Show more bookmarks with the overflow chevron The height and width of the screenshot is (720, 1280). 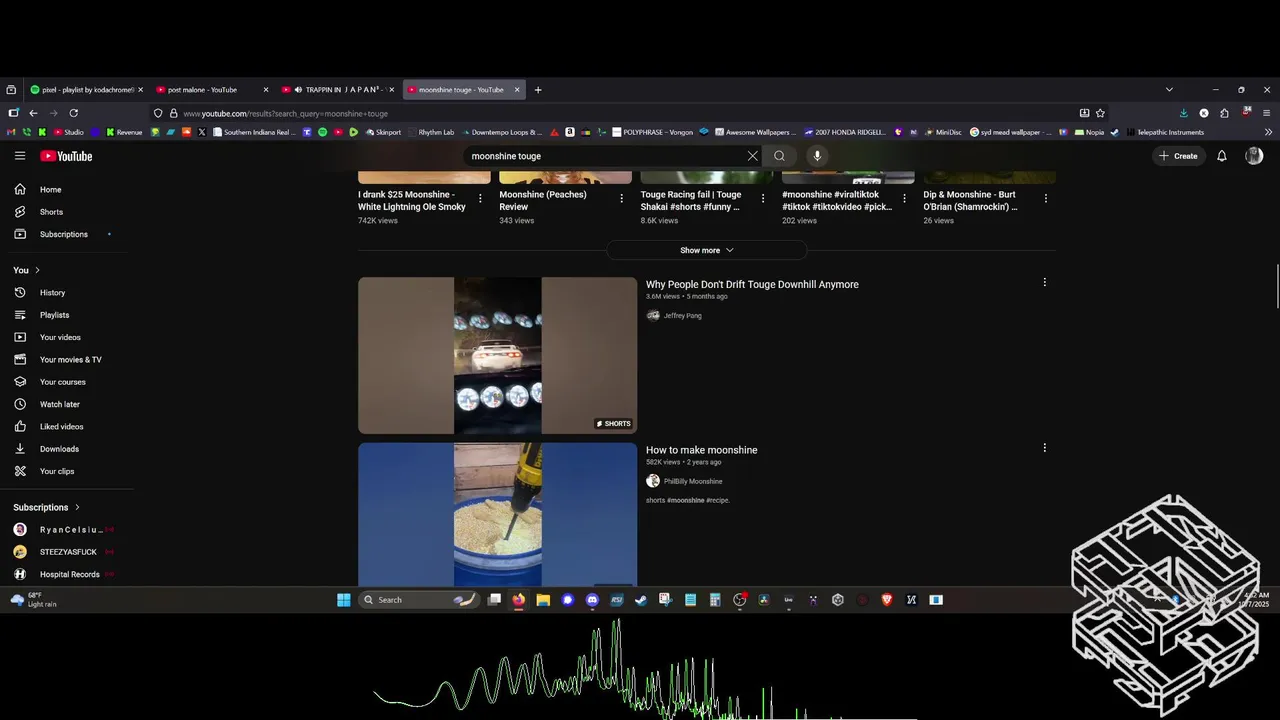(x=1269, y=132)
